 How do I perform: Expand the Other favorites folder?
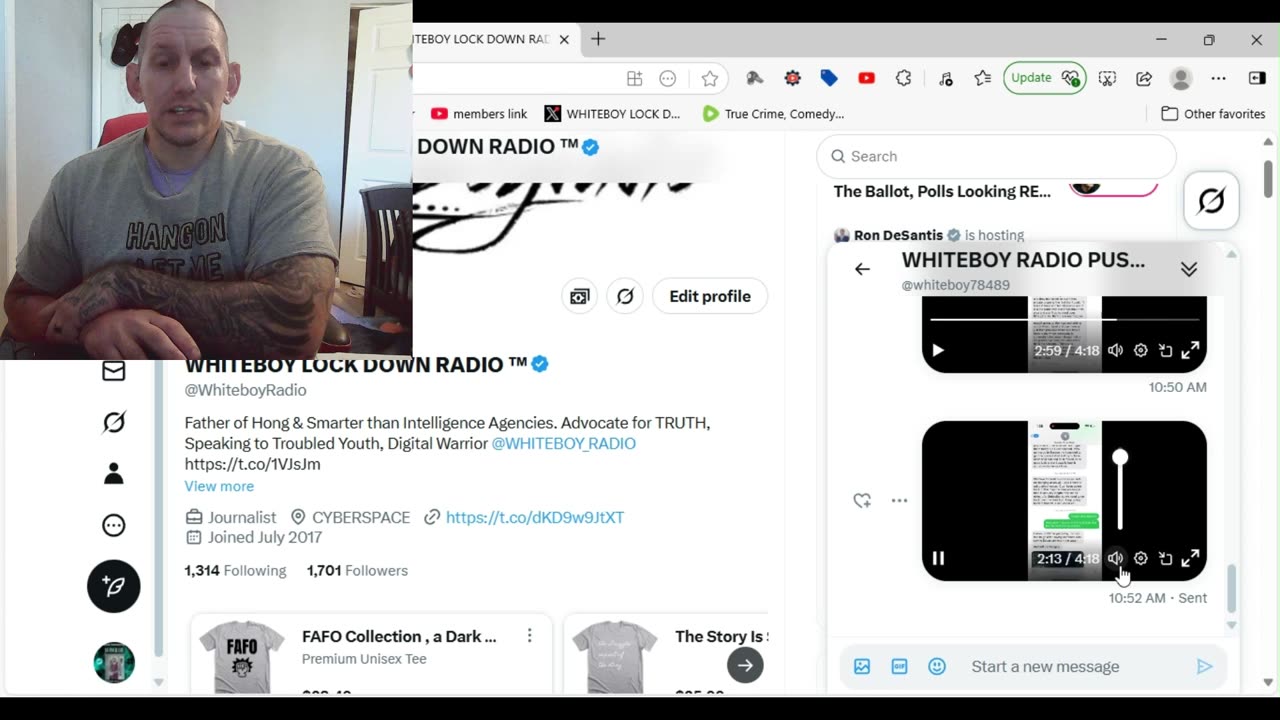click(x=1213, y=114)
